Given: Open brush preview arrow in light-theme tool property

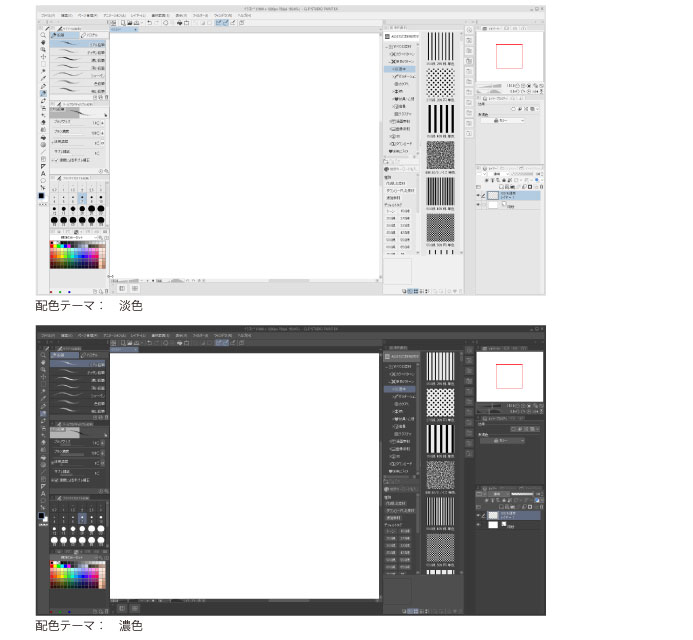Looking at the screenshot, I should 106,115.
